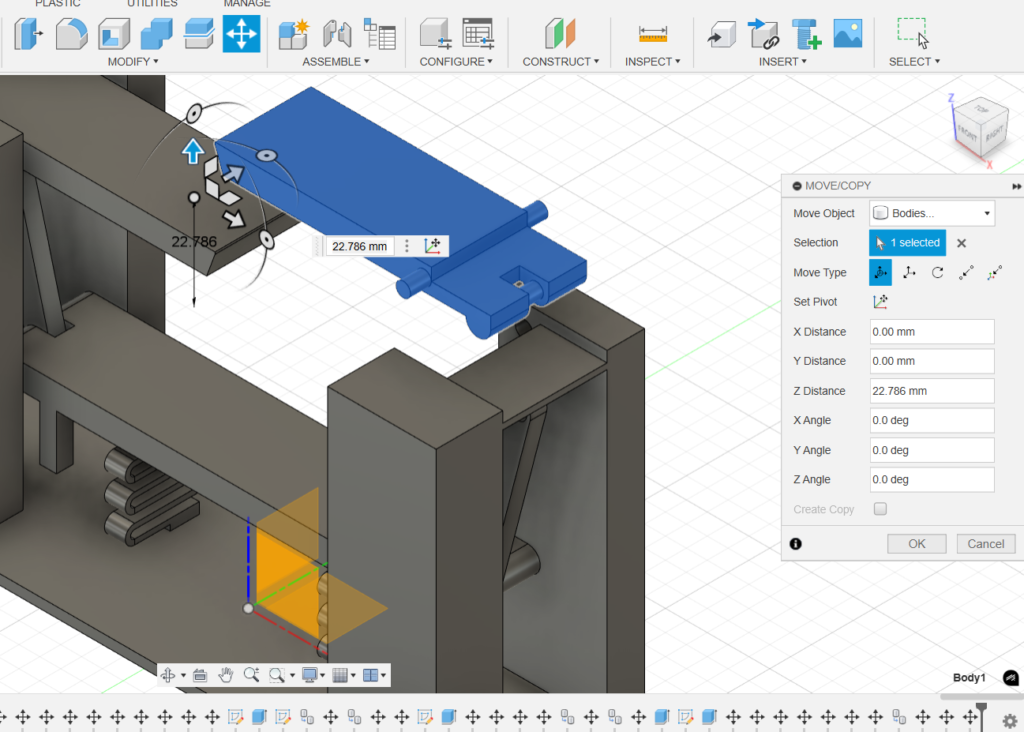Choose Free Move type
The height and width of the screenshot is (732, 1024).
point(880,272)
